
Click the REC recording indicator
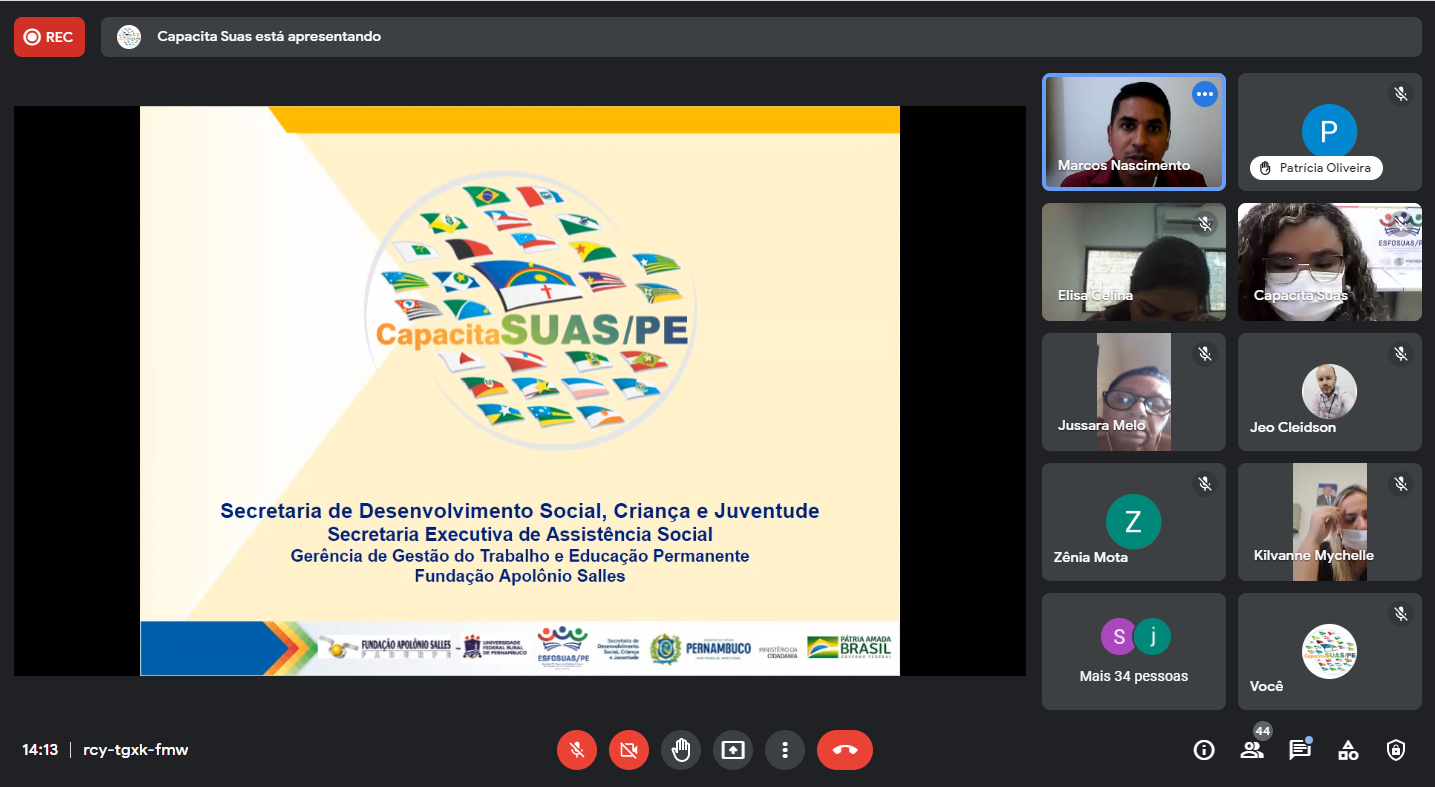[x=49, y=37]
